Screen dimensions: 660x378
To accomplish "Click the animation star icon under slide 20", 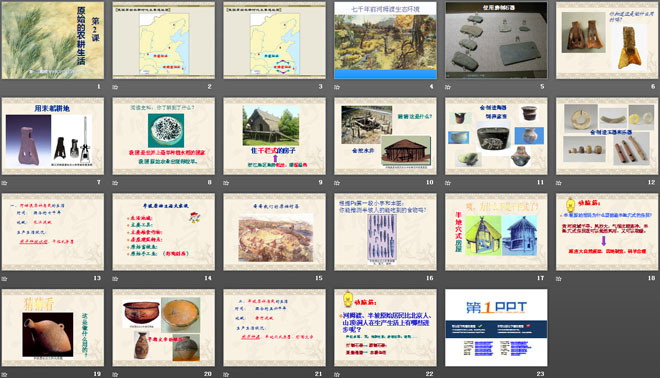I will pos(115,374).
